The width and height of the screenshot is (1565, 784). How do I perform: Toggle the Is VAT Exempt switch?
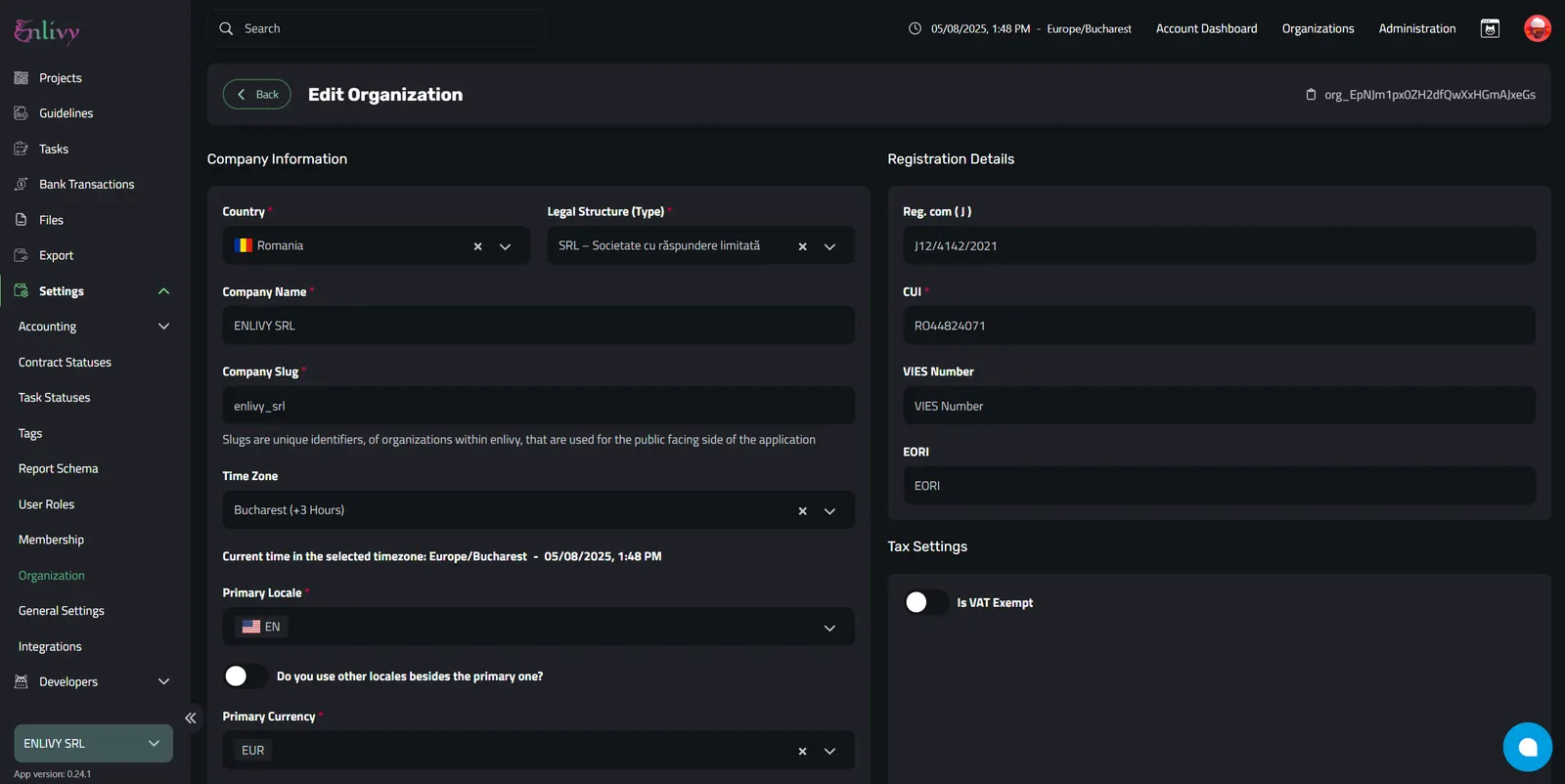(925, 602)
